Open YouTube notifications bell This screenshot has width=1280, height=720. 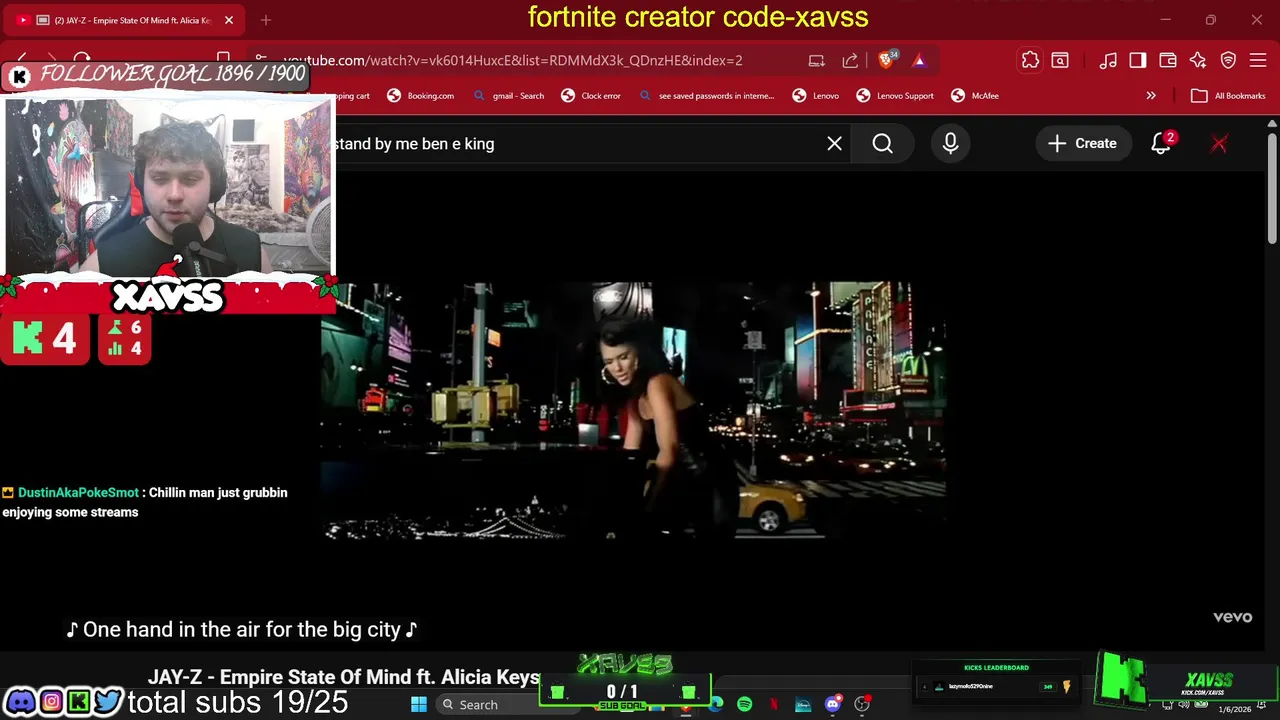1161,144
